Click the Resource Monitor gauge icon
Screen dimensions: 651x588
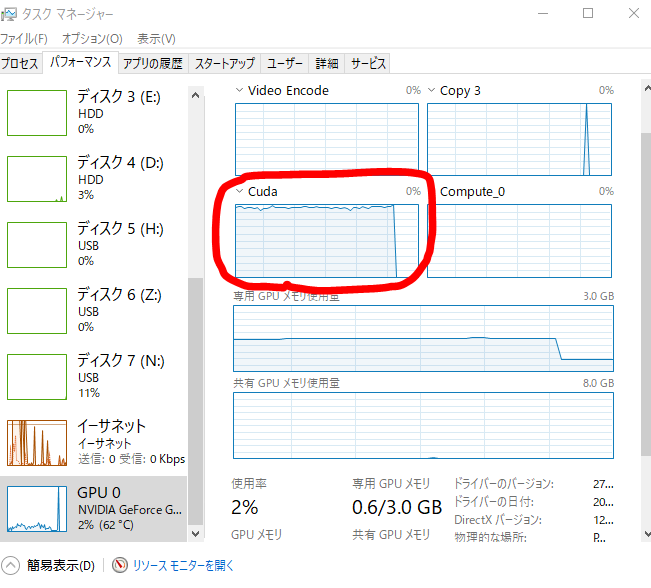120,565
